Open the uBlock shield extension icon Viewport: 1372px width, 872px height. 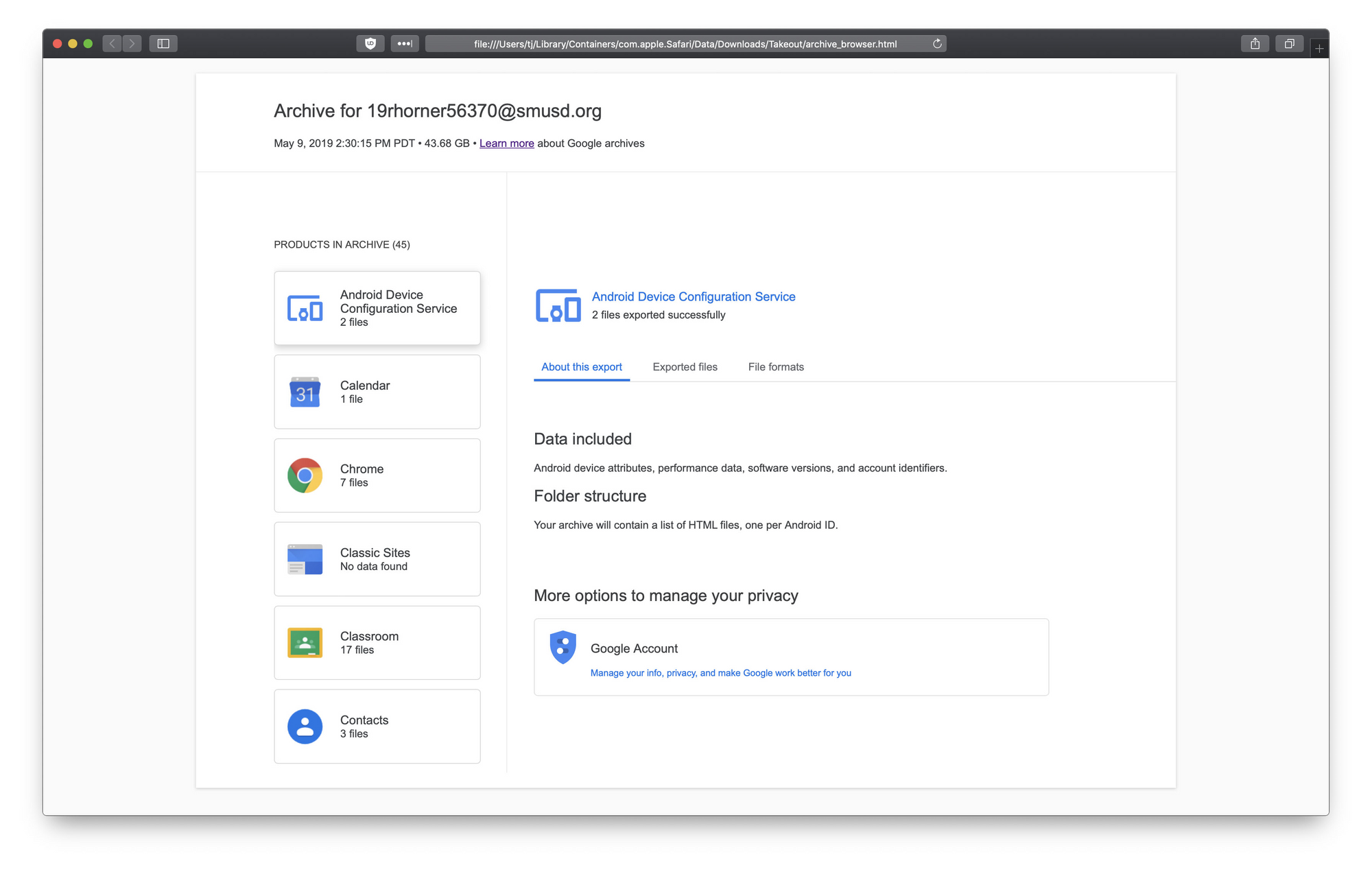coord(370,44)
